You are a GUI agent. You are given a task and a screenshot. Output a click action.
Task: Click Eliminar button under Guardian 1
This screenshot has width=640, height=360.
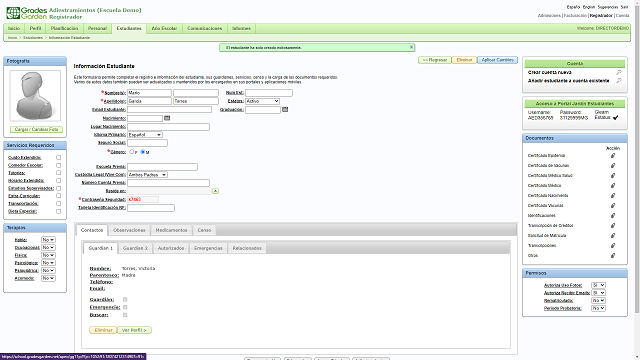click(103, 330)
